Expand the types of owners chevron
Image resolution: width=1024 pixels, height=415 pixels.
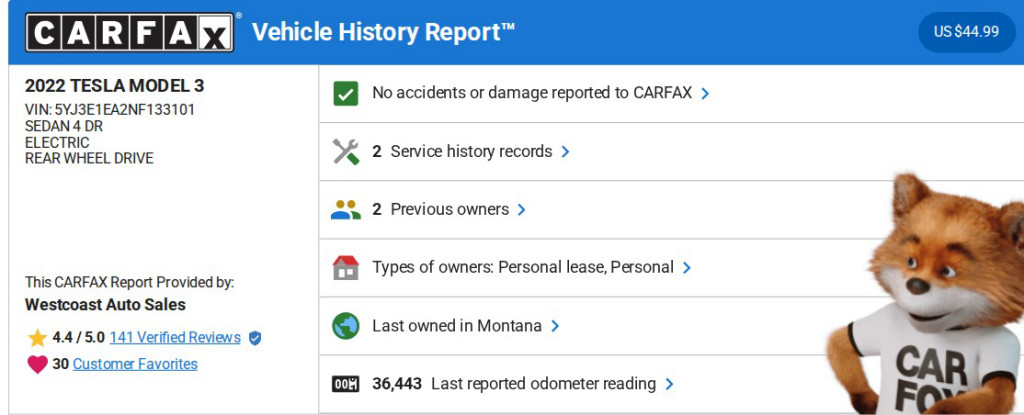(x=685, y=268)
